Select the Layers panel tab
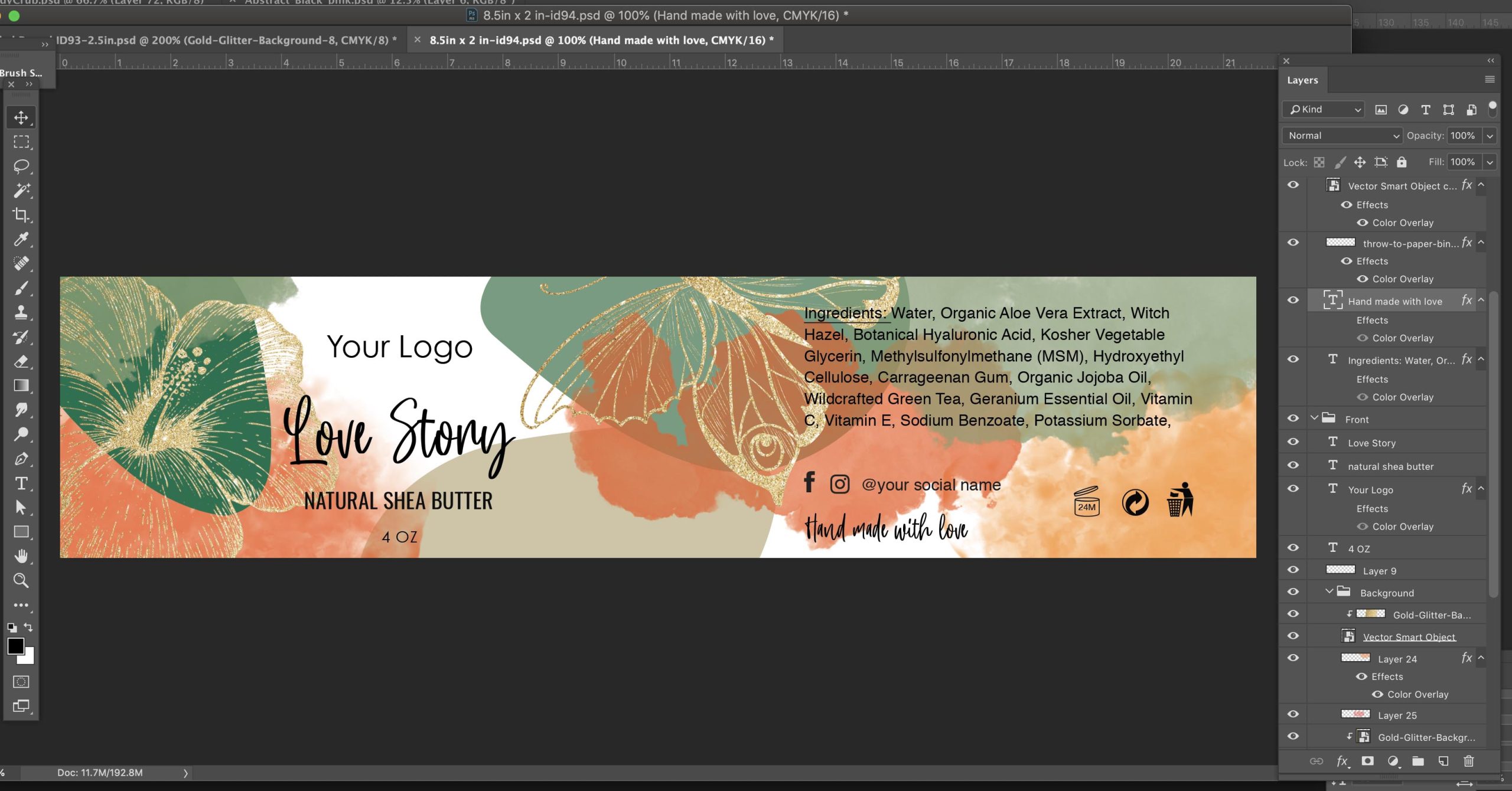The height and width of the screenshot is (791, 1512). point(1302,80)
